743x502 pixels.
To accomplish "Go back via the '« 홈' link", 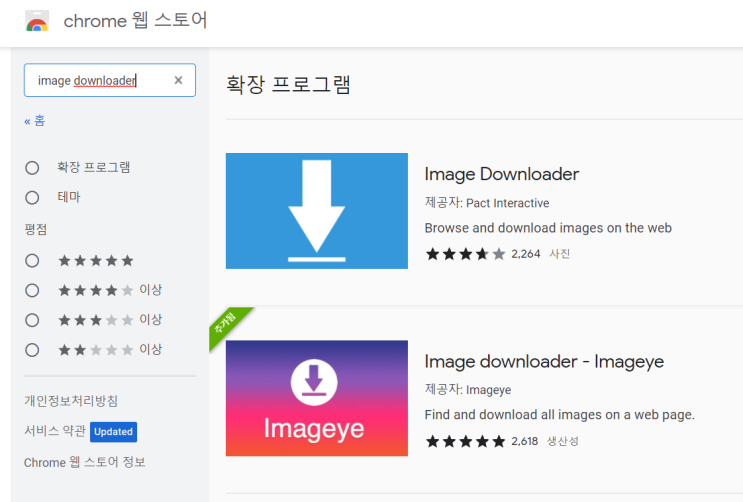I will [x=35, y=121].
